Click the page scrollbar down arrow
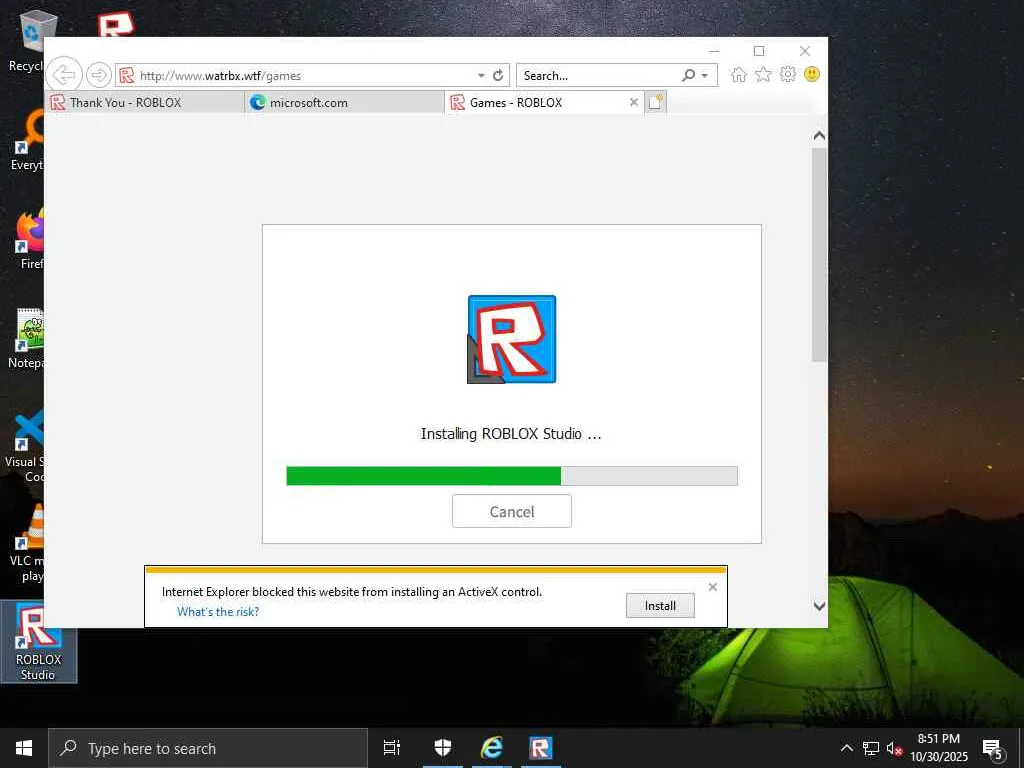The height and width of the screenshot is (768, 1024). pyautogui.click(x=819, y=606)
